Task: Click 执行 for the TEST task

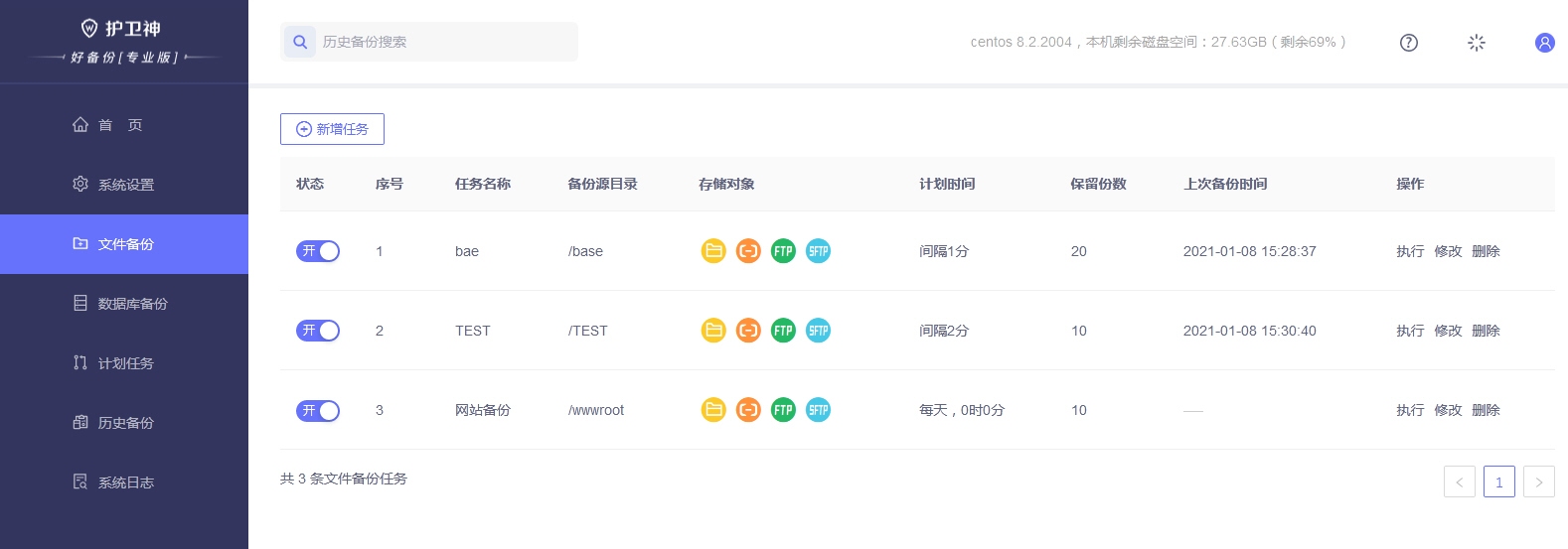Action: pos(1410,331)
